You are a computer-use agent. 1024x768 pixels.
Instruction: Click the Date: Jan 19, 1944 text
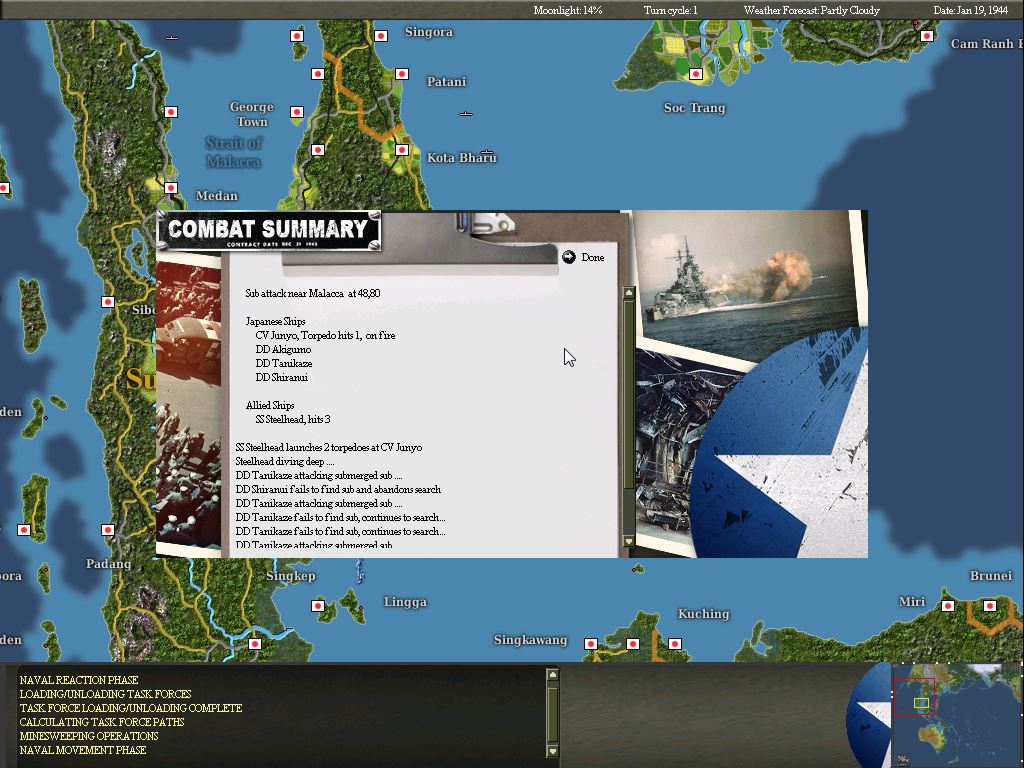click(970, 10)
